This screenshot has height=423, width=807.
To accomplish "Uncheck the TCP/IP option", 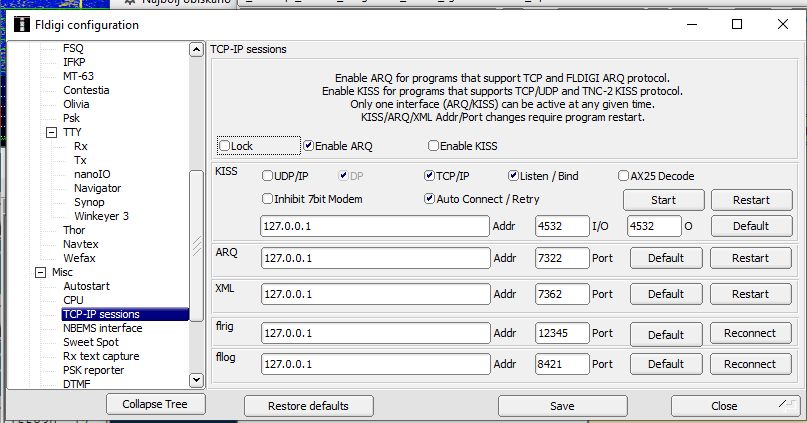I will click(x=429, y=176).
